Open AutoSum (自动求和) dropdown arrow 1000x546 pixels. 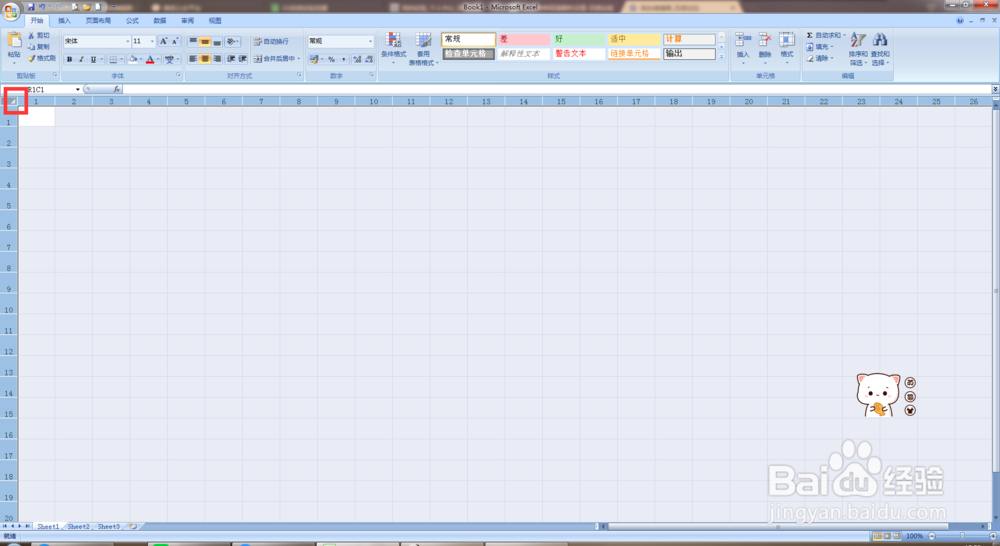click(844, 36)
